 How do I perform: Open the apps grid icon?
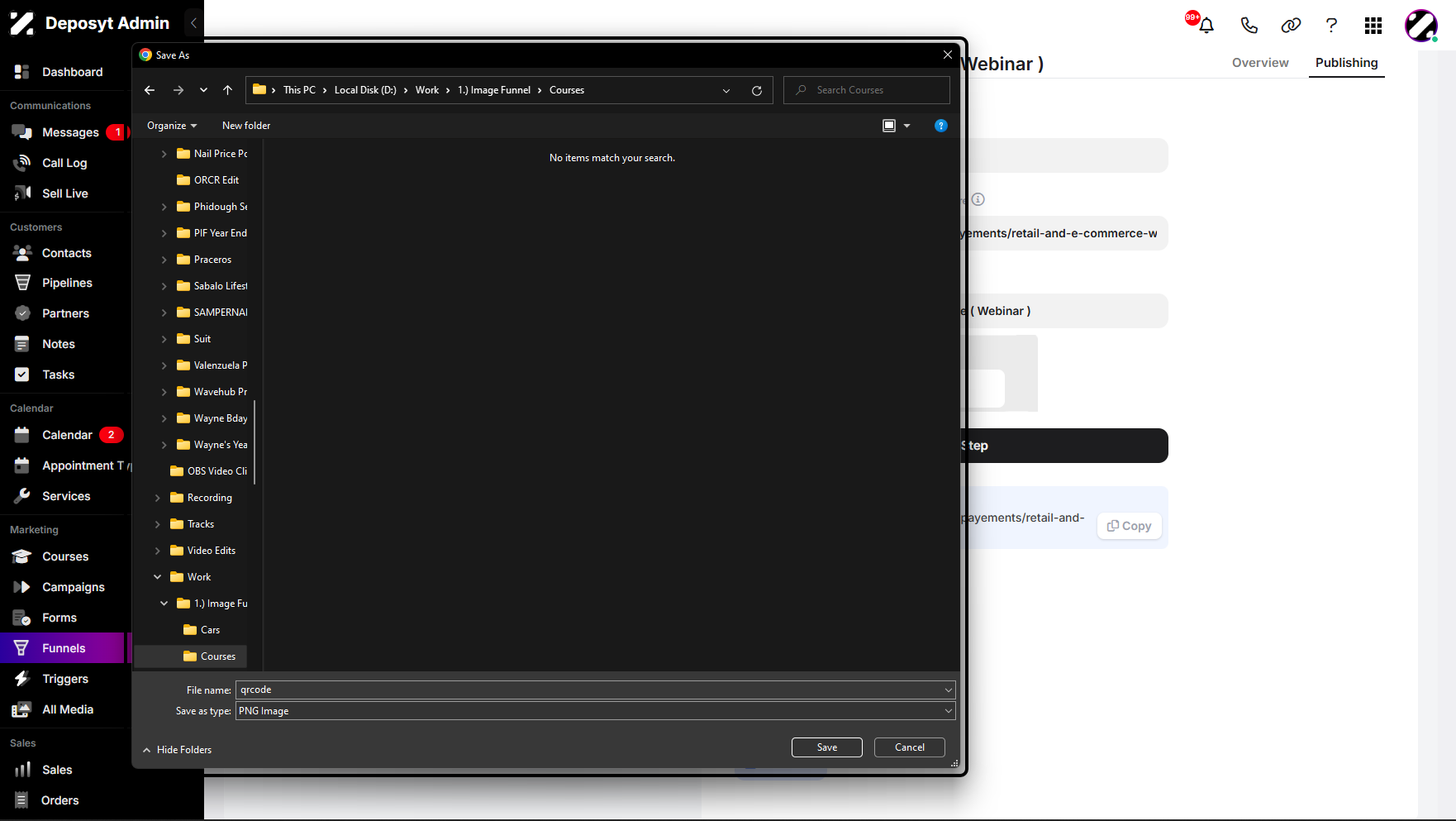click(1373, 26)
